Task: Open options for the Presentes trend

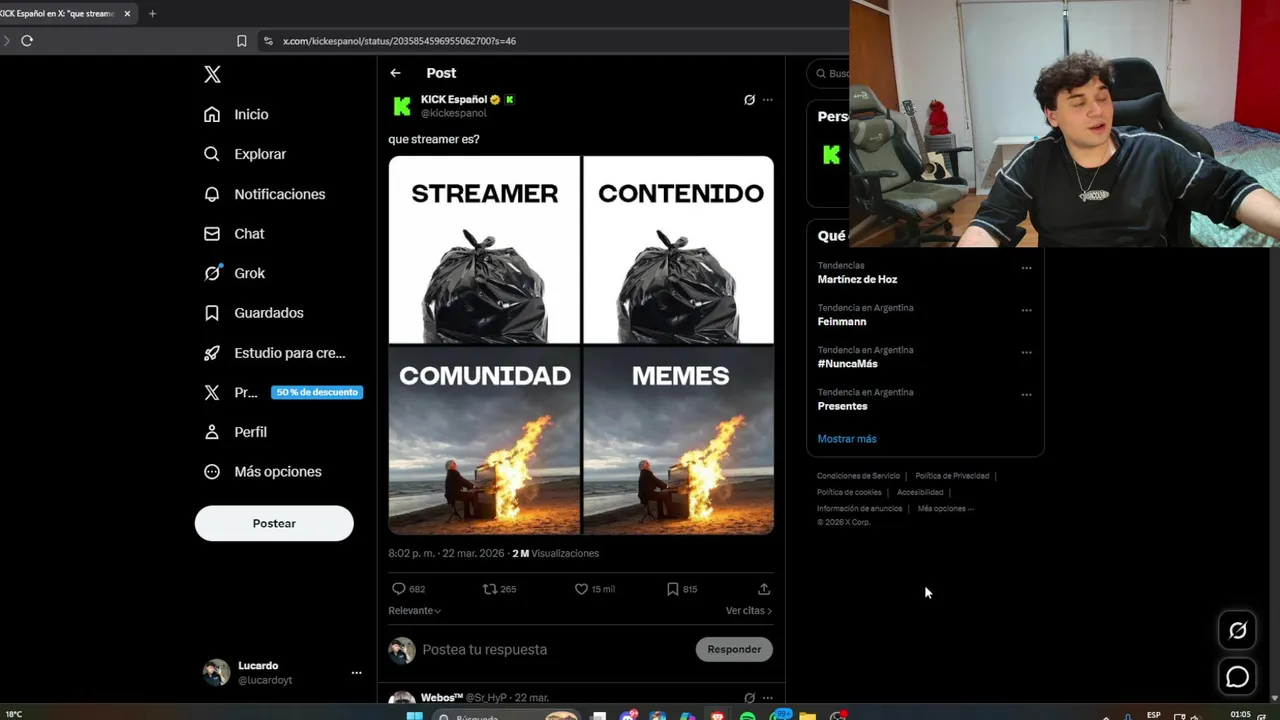Action: coord(1026,394)
